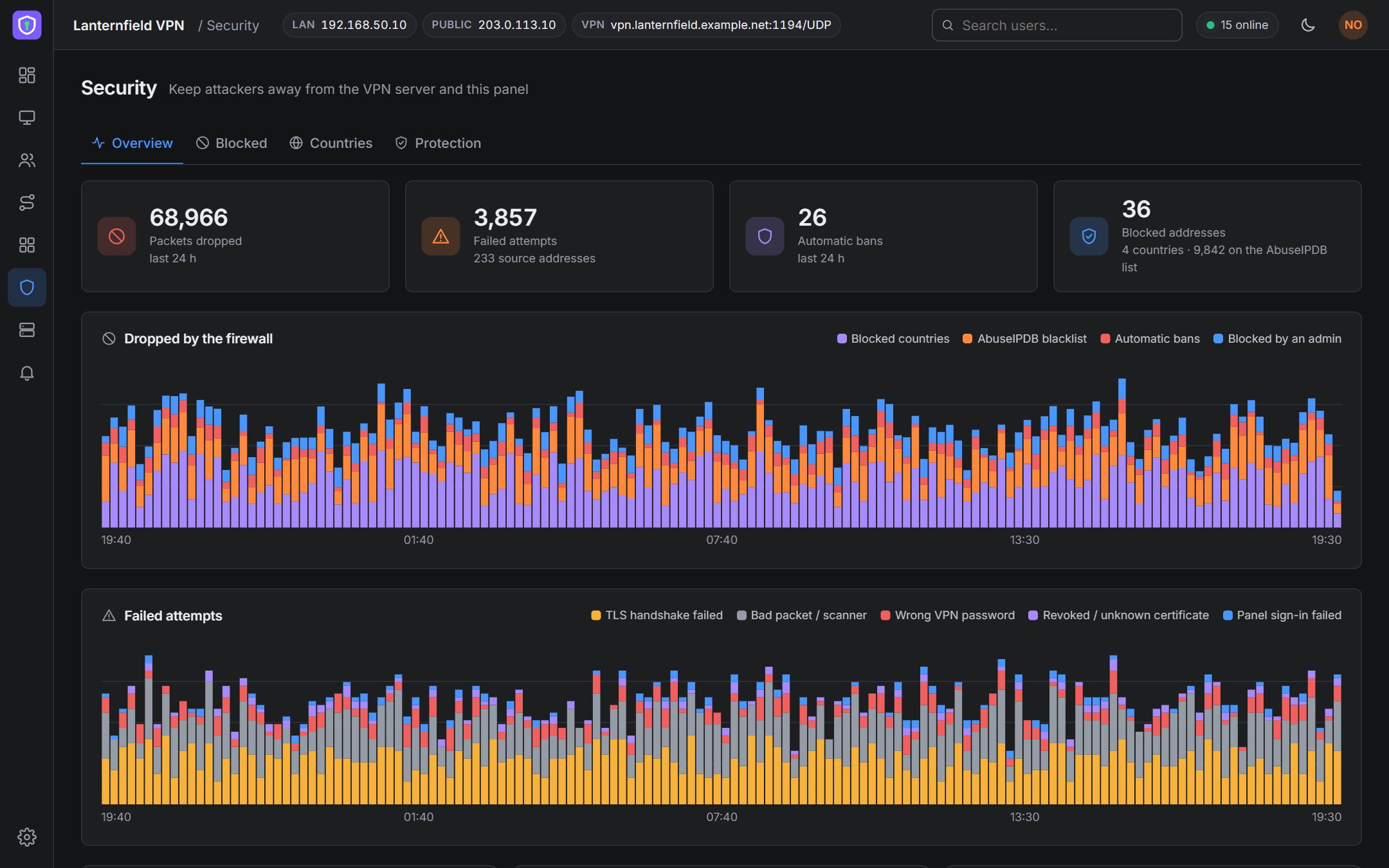
Task: Switch to the Countries tab
Action: (331, 143)
